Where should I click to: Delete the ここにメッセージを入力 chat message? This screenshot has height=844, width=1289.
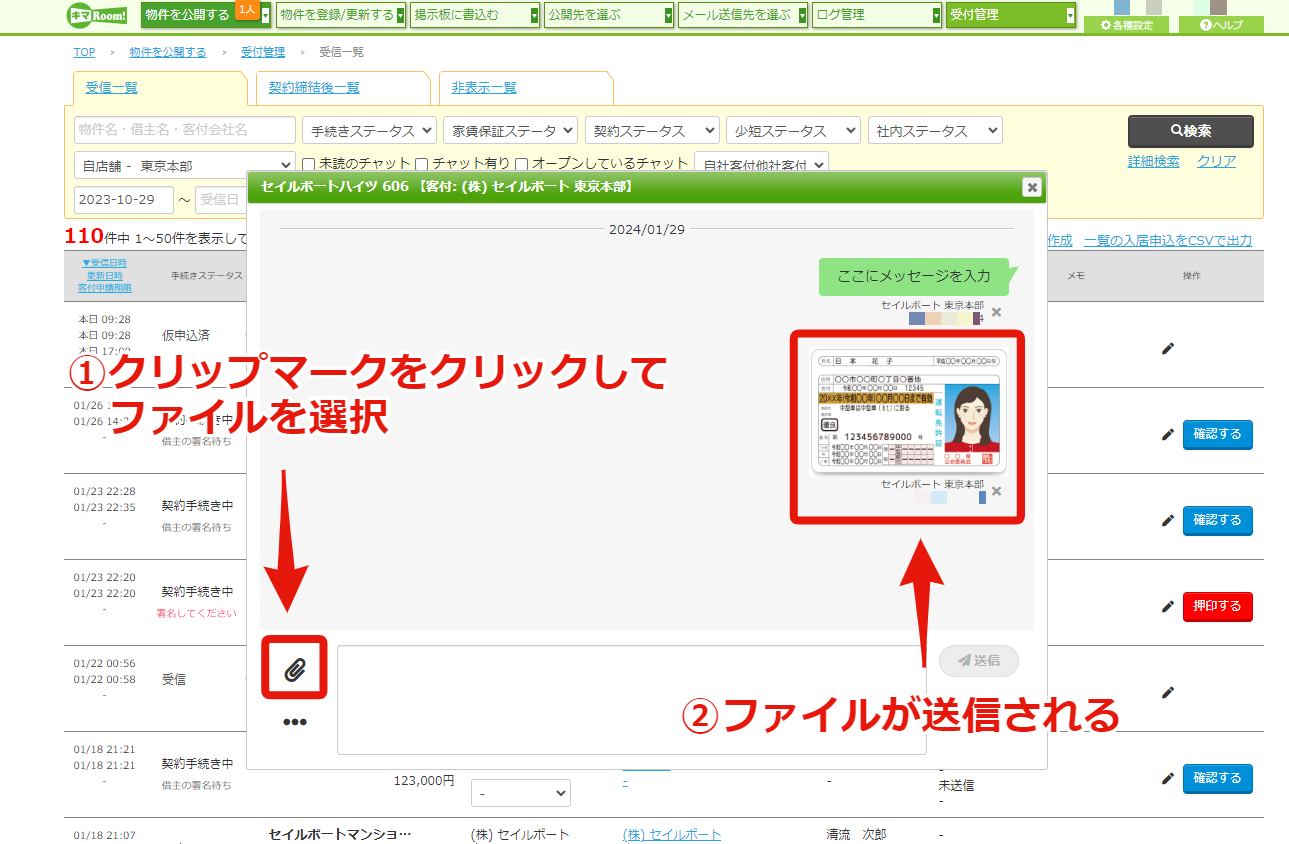point(996,312)
